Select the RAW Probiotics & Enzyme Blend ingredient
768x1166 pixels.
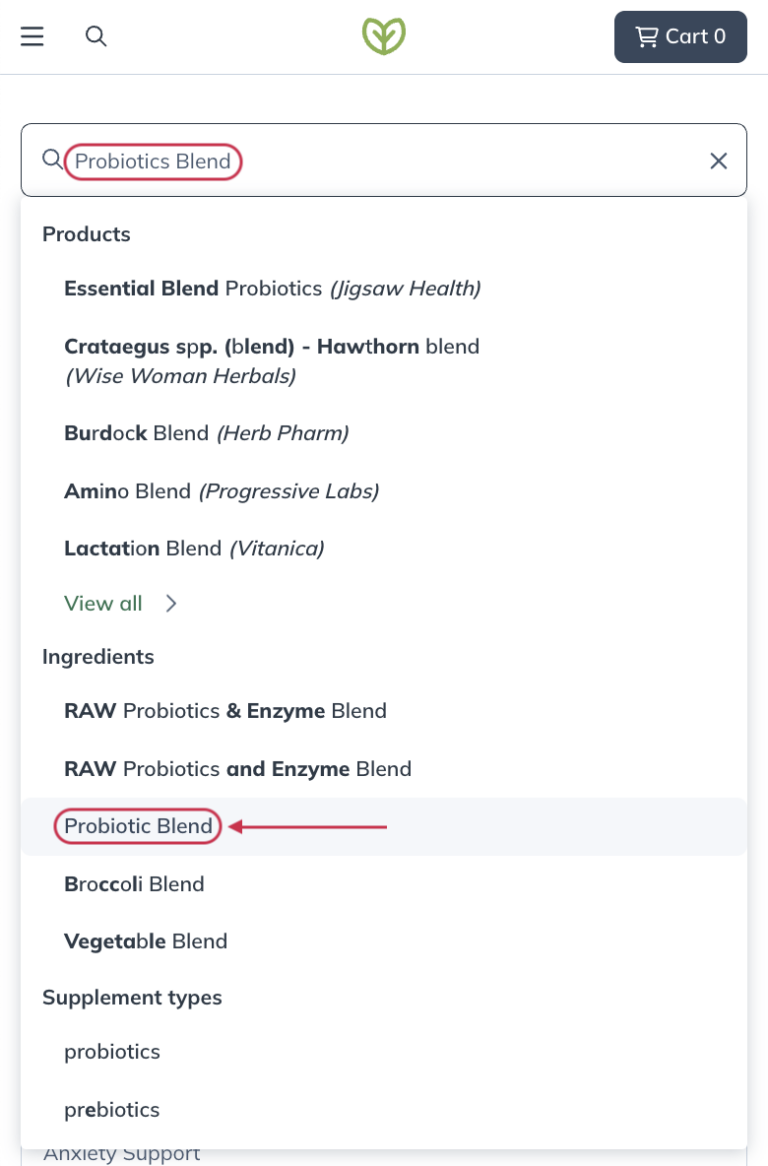click(x=226, y=711)
